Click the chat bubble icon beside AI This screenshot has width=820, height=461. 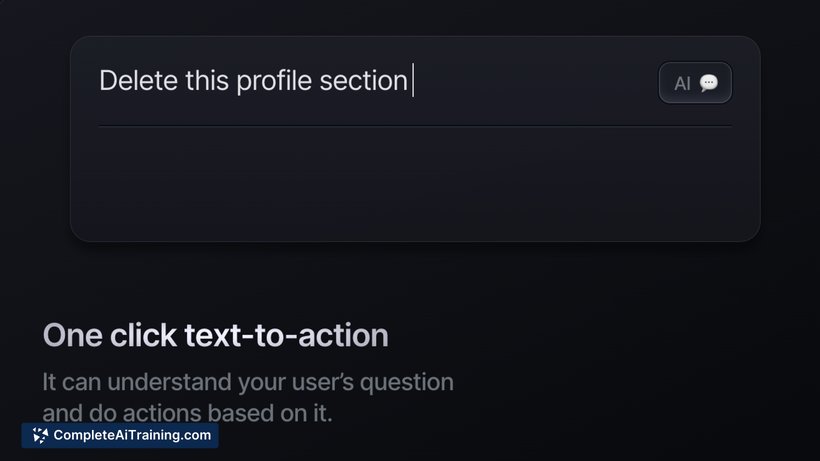click(709, 83)
